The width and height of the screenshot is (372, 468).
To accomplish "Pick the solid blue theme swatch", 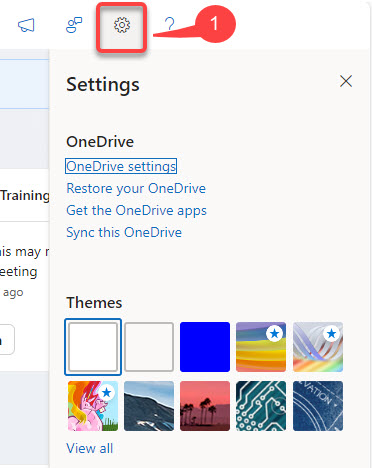I will (x=205, y=347).
